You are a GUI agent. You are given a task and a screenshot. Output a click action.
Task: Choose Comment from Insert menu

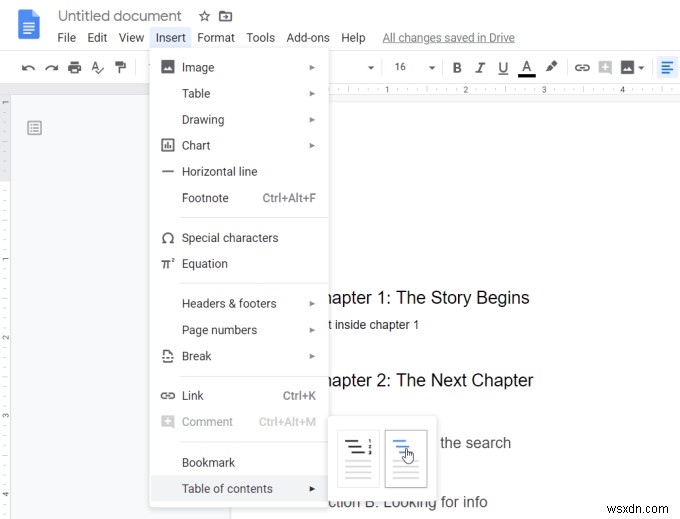[239, 421]
